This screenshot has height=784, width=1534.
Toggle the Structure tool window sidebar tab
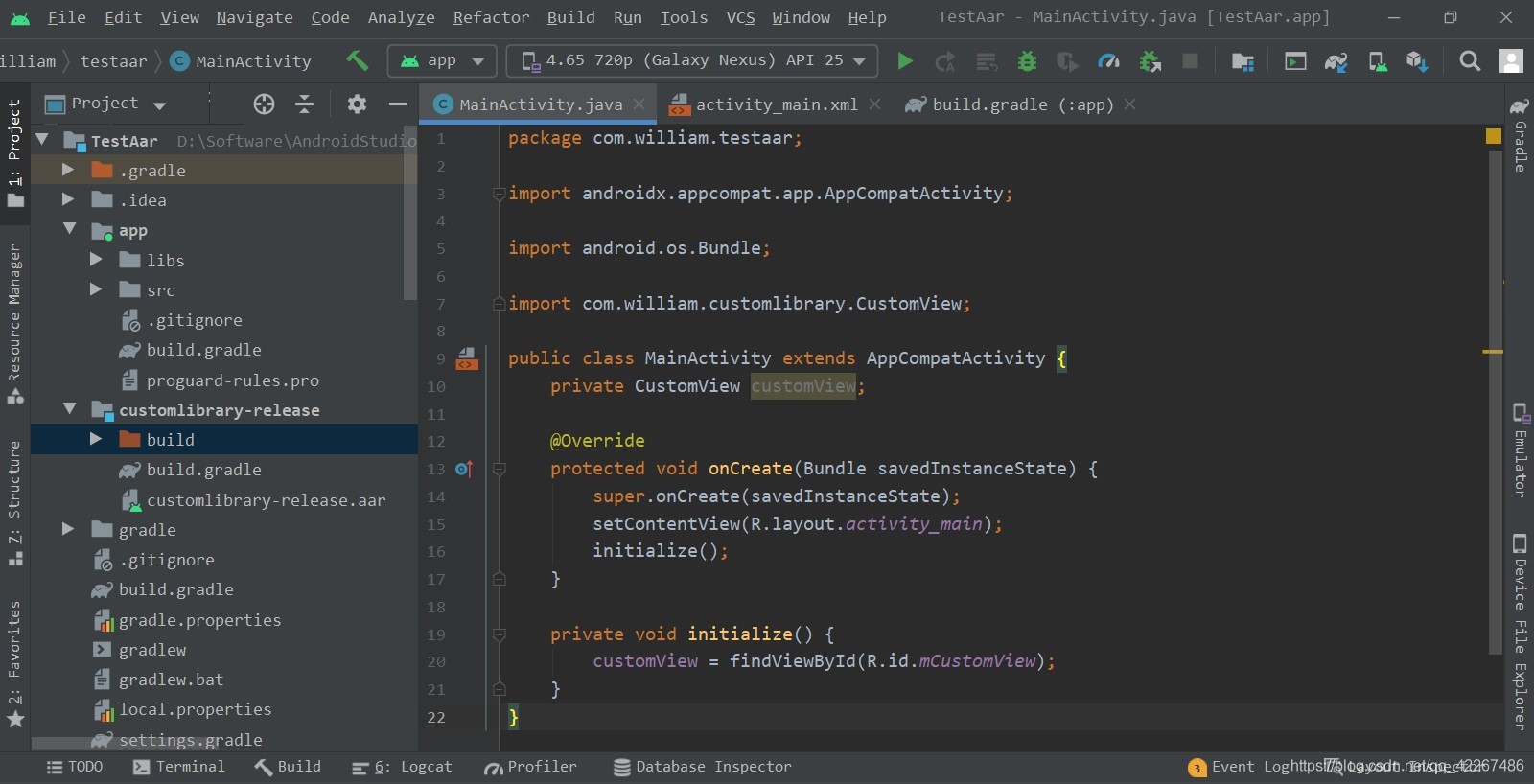click(x=14, y=503)
